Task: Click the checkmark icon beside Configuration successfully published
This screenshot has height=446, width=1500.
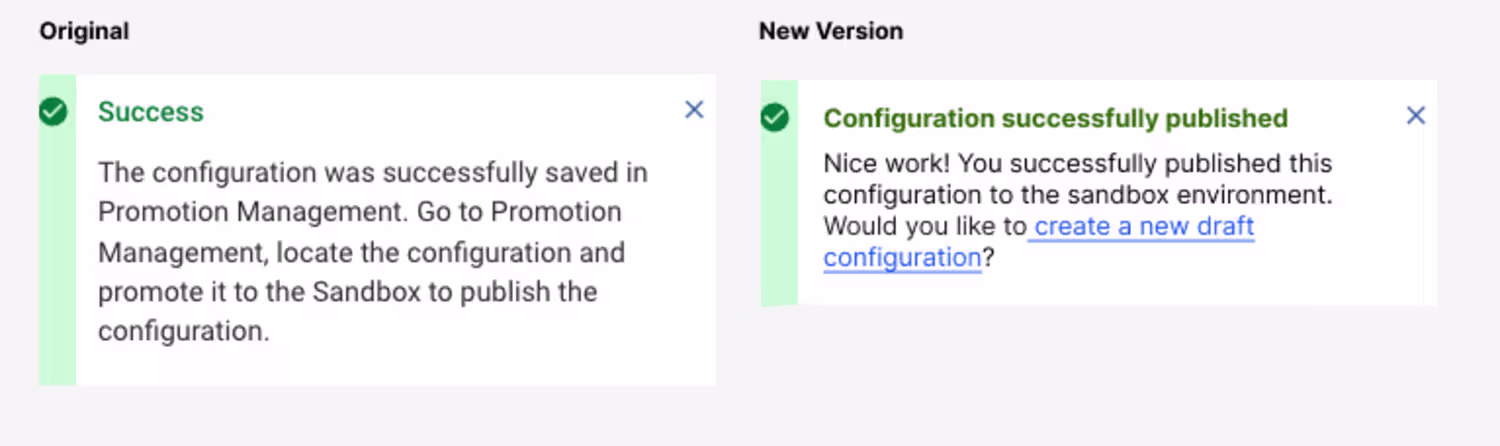Action: point(775,118)
